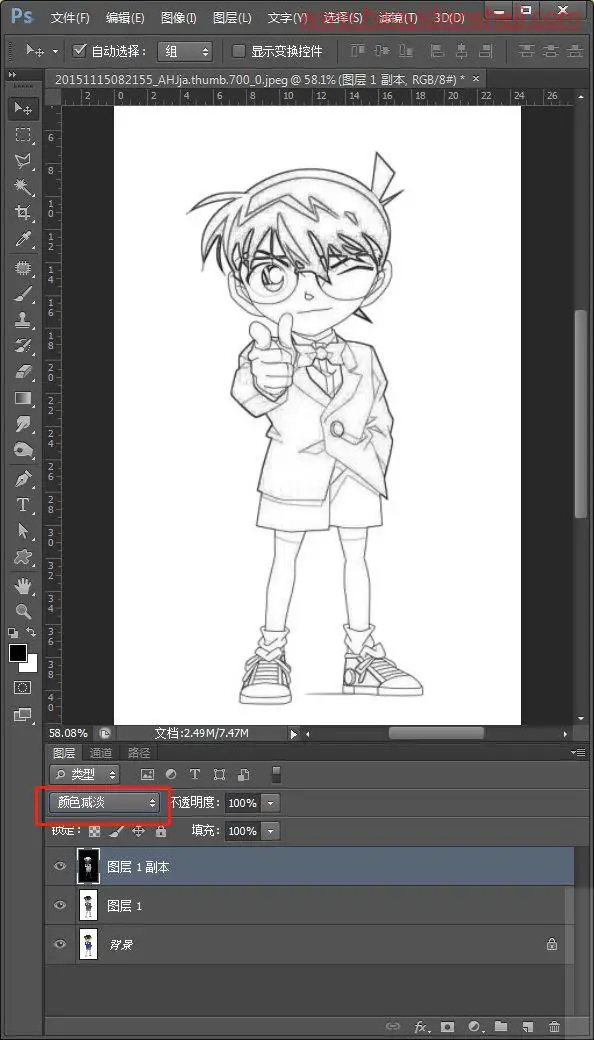
Task: Open the 颜色减淡 blend mode dropdown
Action: click(105, 803)
